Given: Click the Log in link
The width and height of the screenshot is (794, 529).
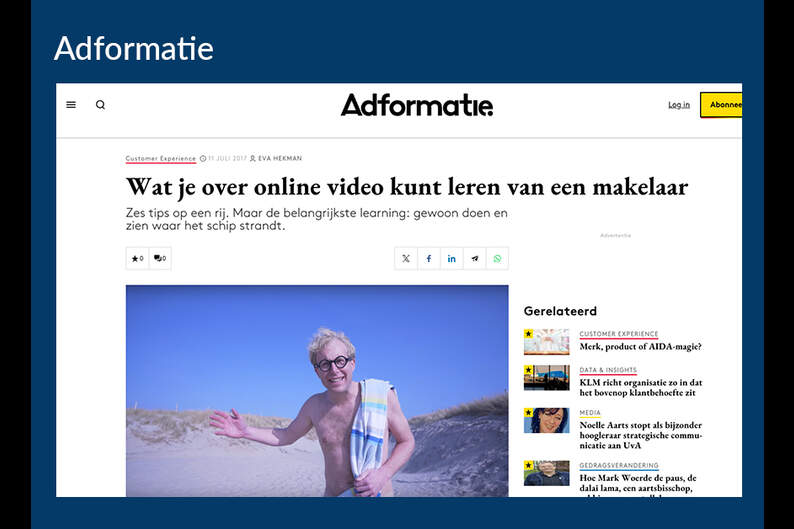Looking at the screenshot, I should (679, 105).
